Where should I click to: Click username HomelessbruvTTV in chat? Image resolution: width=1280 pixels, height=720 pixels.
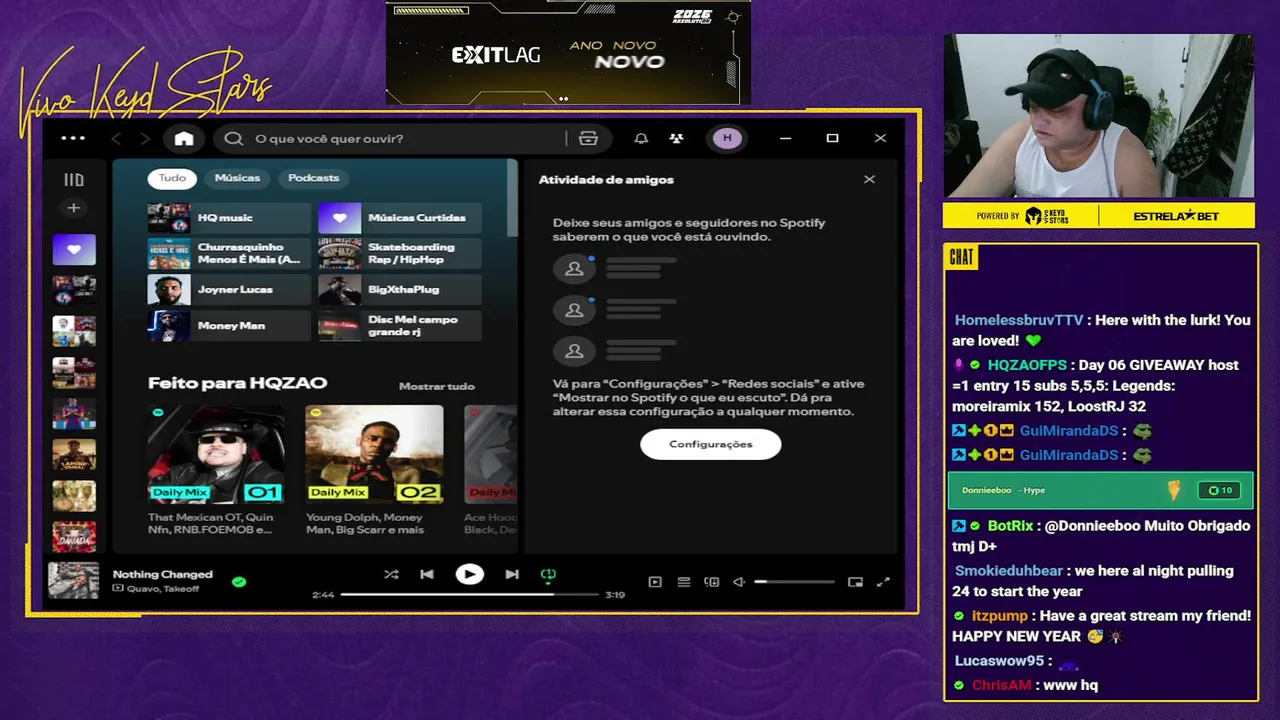click(1019, 320)
